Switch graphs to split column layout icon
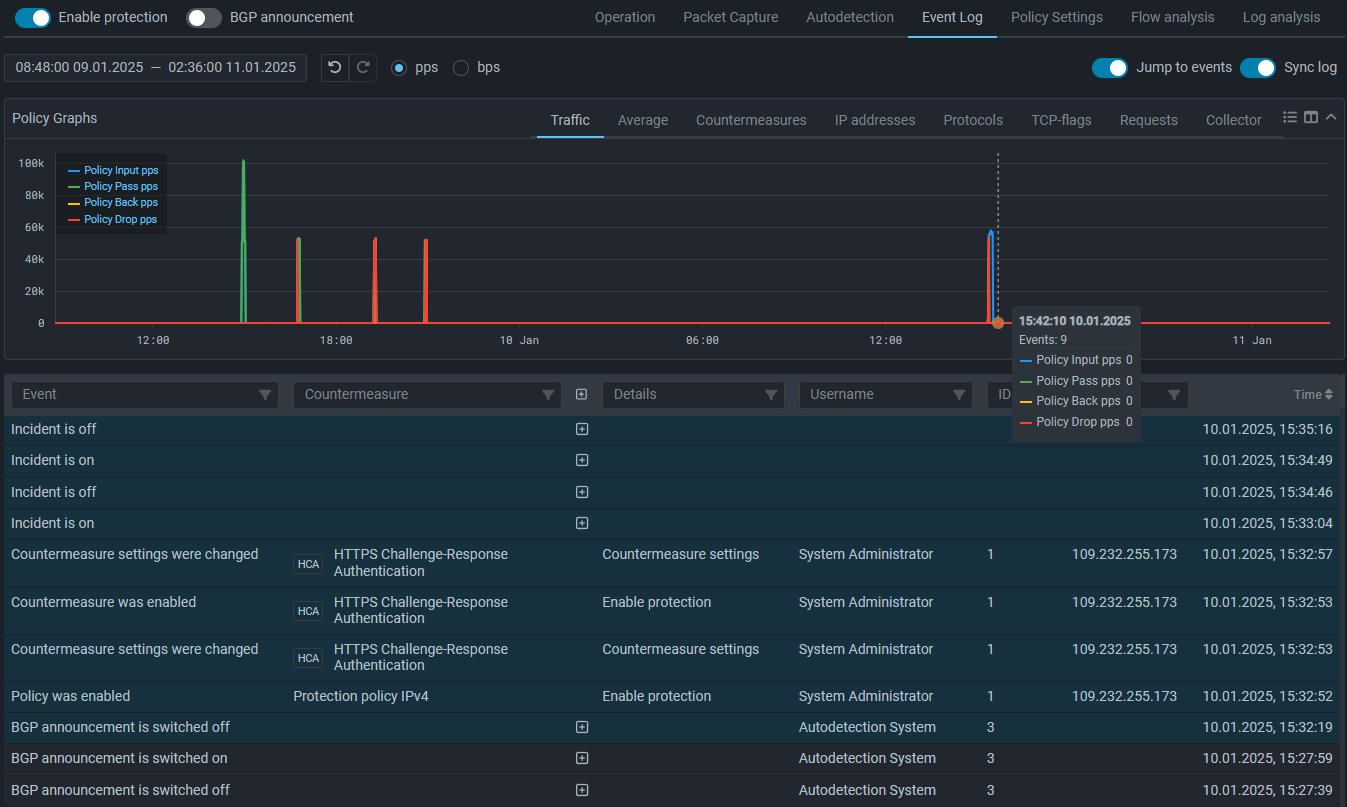1347x807 pixels. click(x=1311, y=118)
